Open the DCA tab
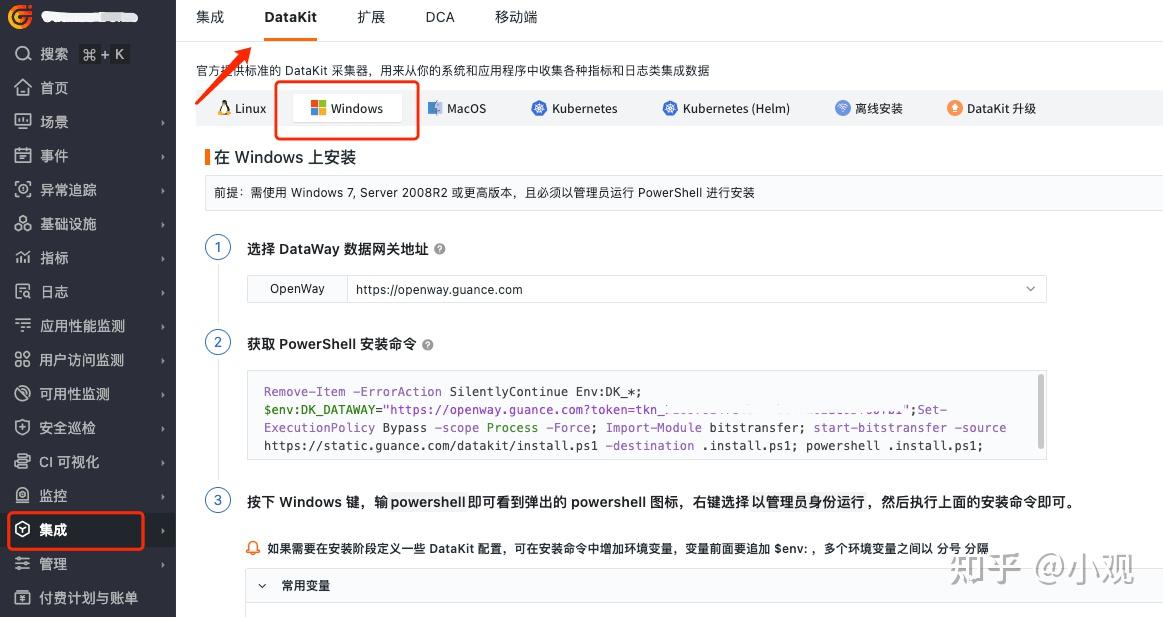This screenshot has width=1163, height=617. [x=440, y=17]
